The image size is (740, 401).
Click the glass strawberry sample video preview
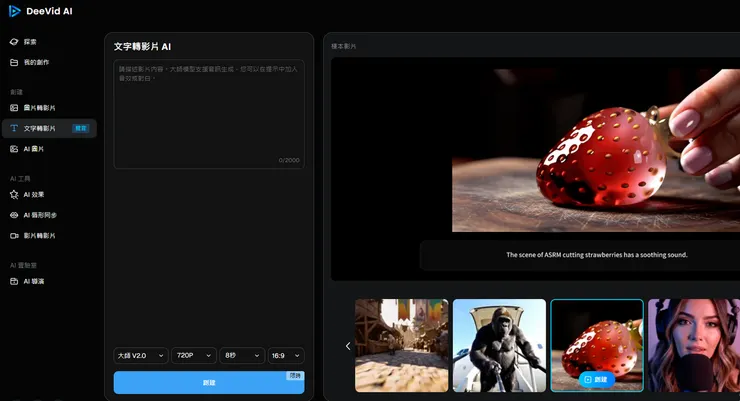[596, 150]
